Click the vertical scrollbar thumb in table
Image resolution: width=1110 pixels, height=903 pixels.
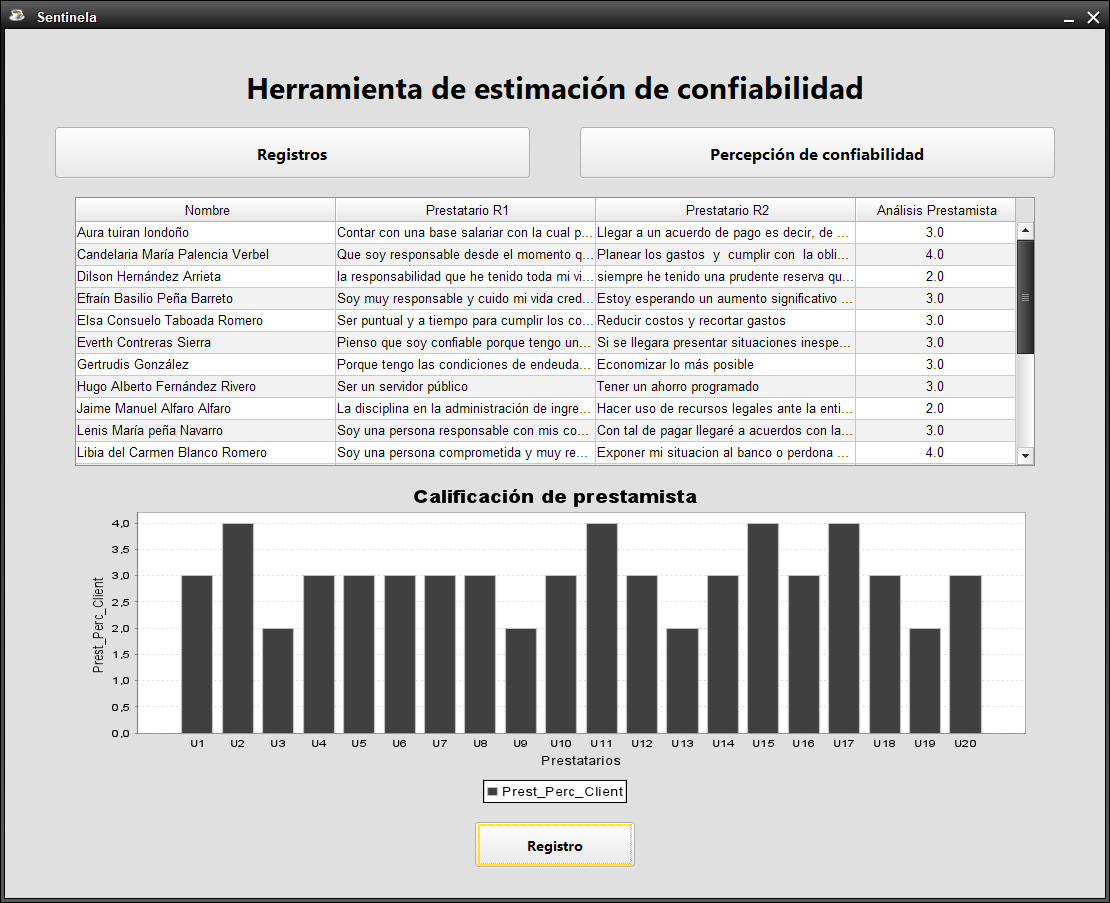[1025, 296]
